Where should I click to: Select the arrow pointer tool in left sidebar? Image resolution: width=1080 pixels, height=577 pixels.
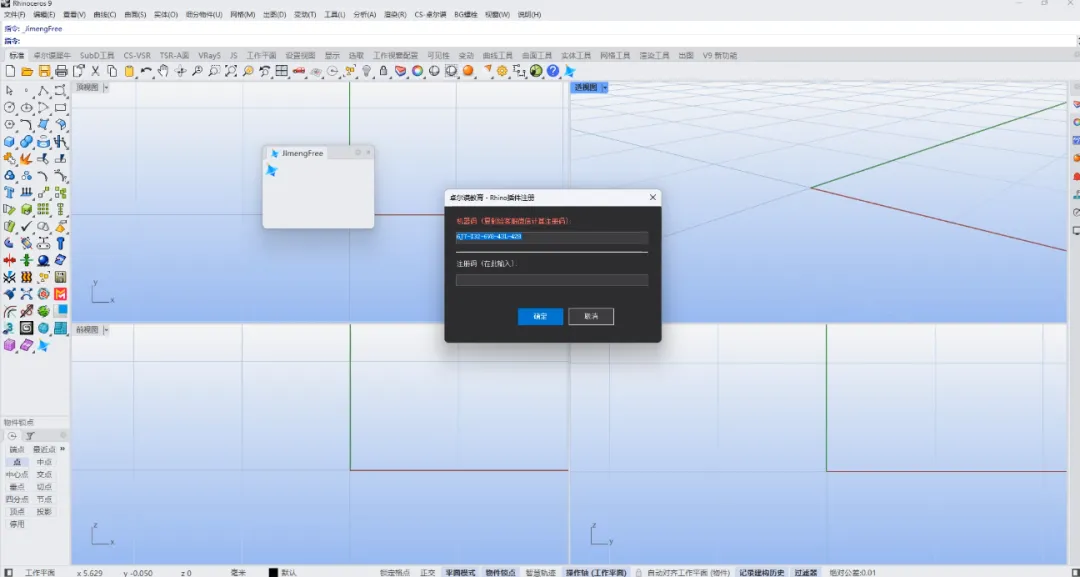10,91
